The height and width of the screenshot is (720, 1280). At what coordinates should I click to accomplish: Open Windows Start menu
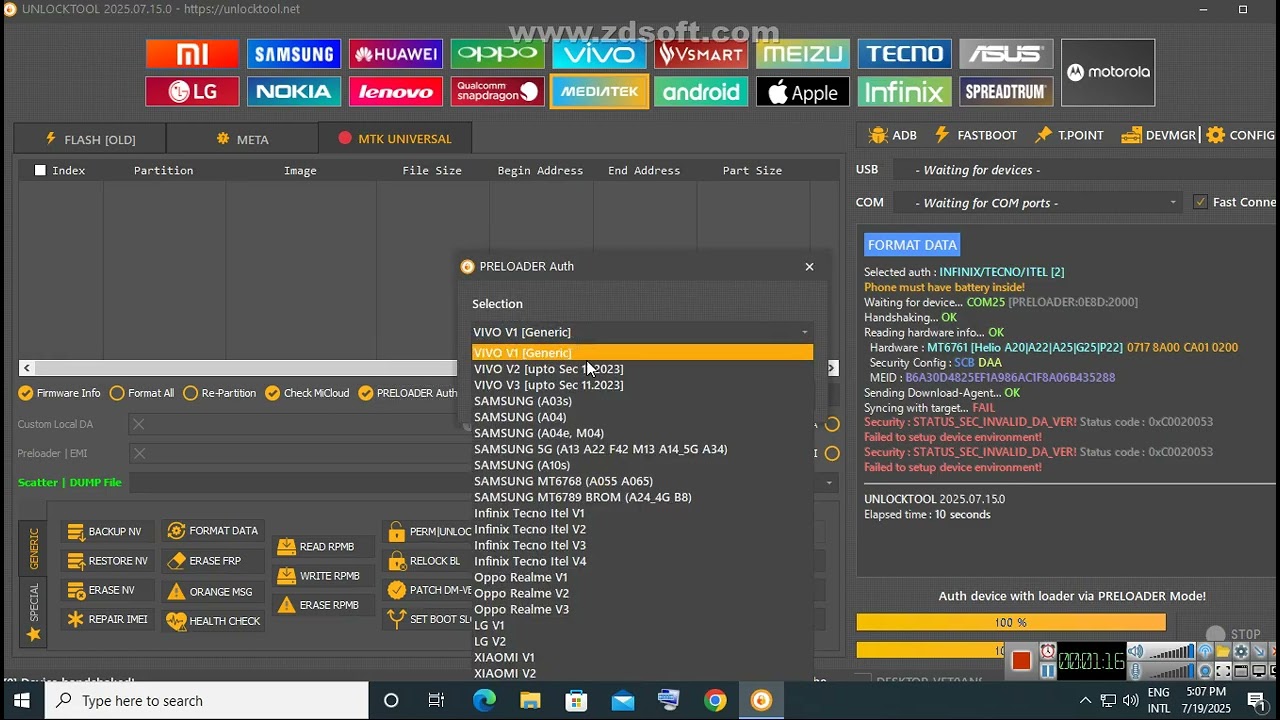pyautogui.click(x=22, y=700)
